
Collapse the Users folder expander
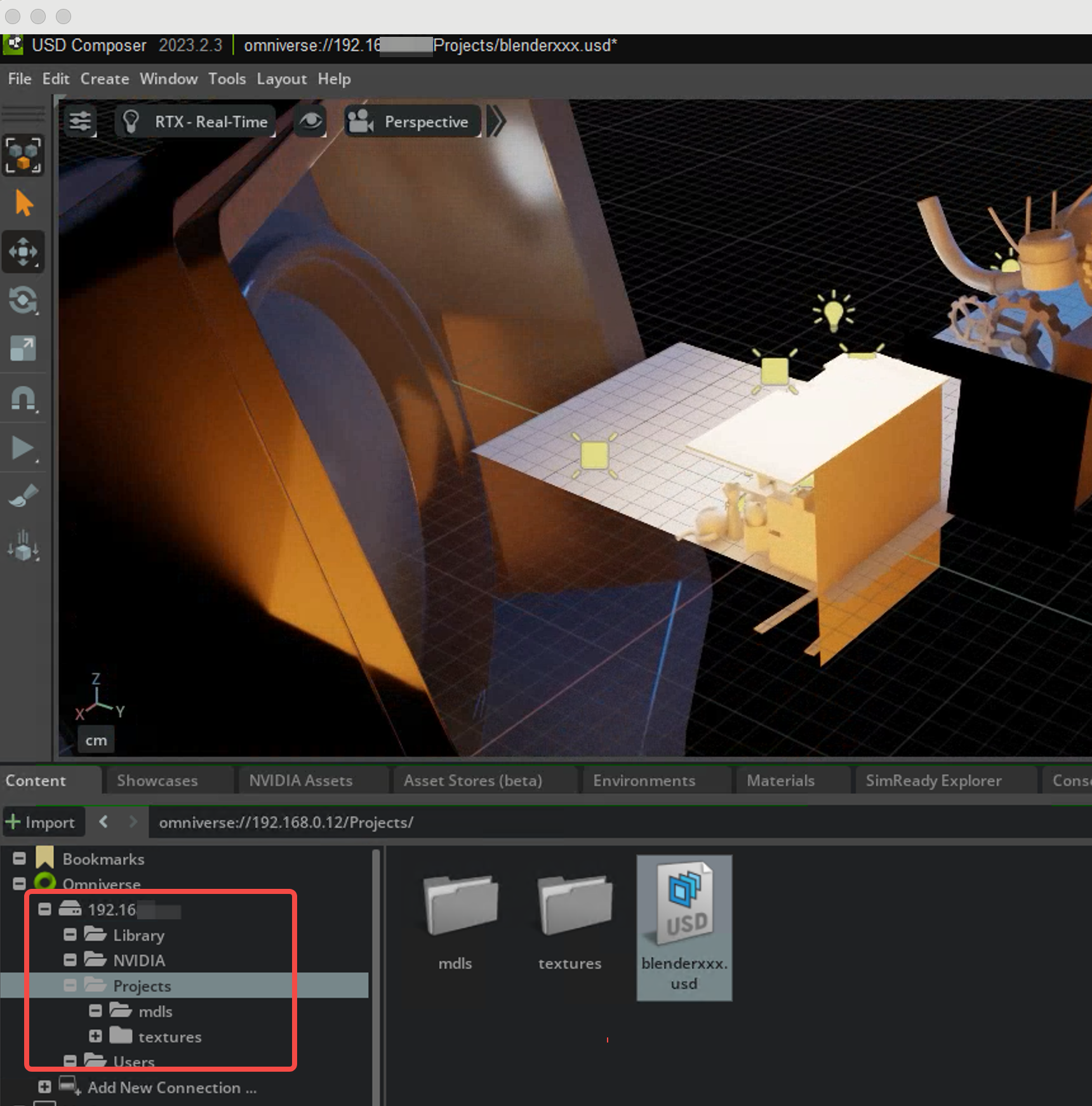[70, 1061]
